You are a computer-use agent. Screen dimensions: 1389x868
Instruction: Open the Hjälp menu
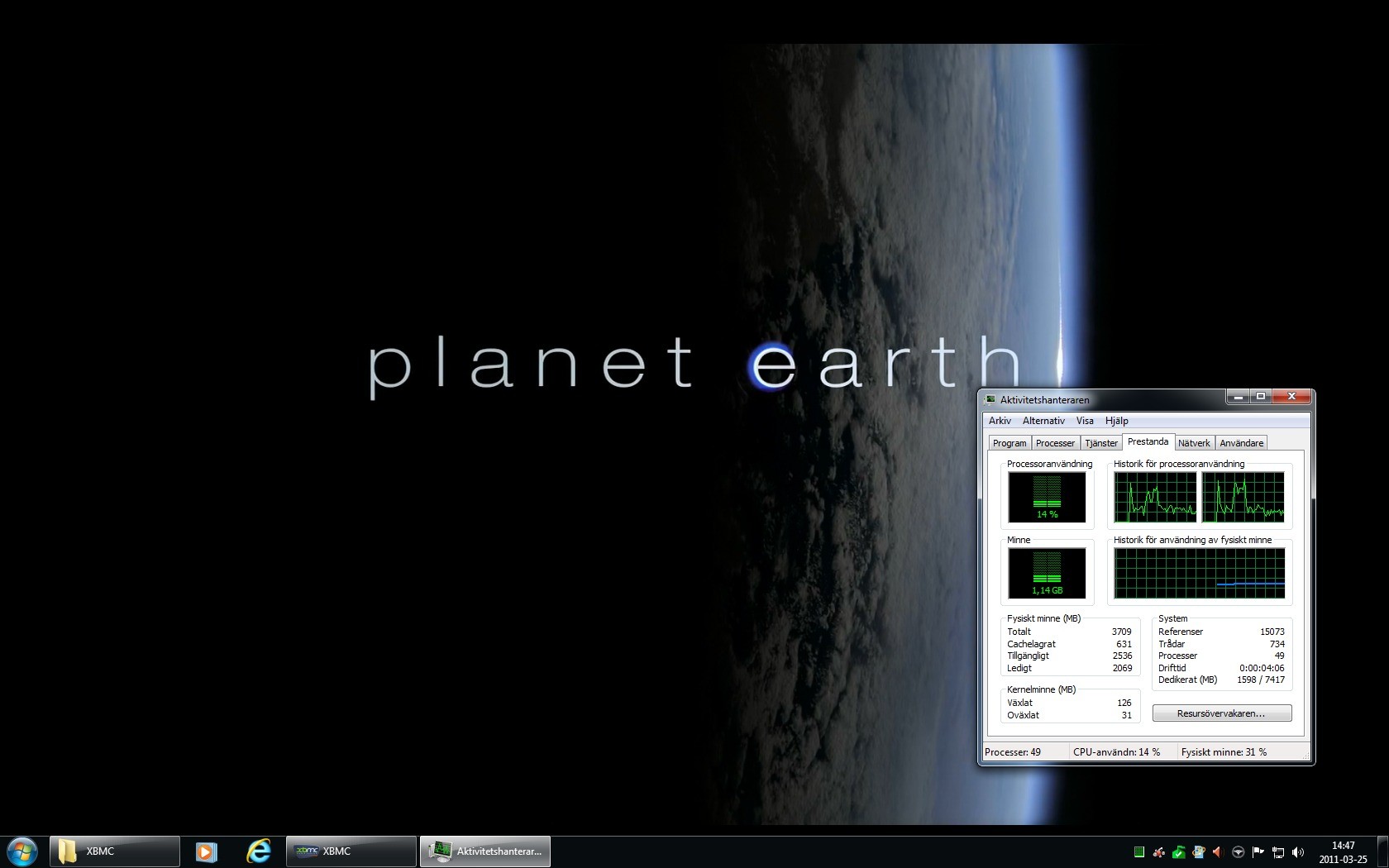[x=1116, y=421]
